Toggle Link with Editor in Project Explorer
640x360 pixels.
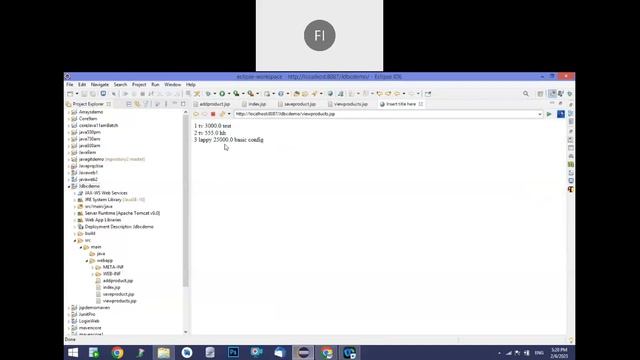point(138,104)
